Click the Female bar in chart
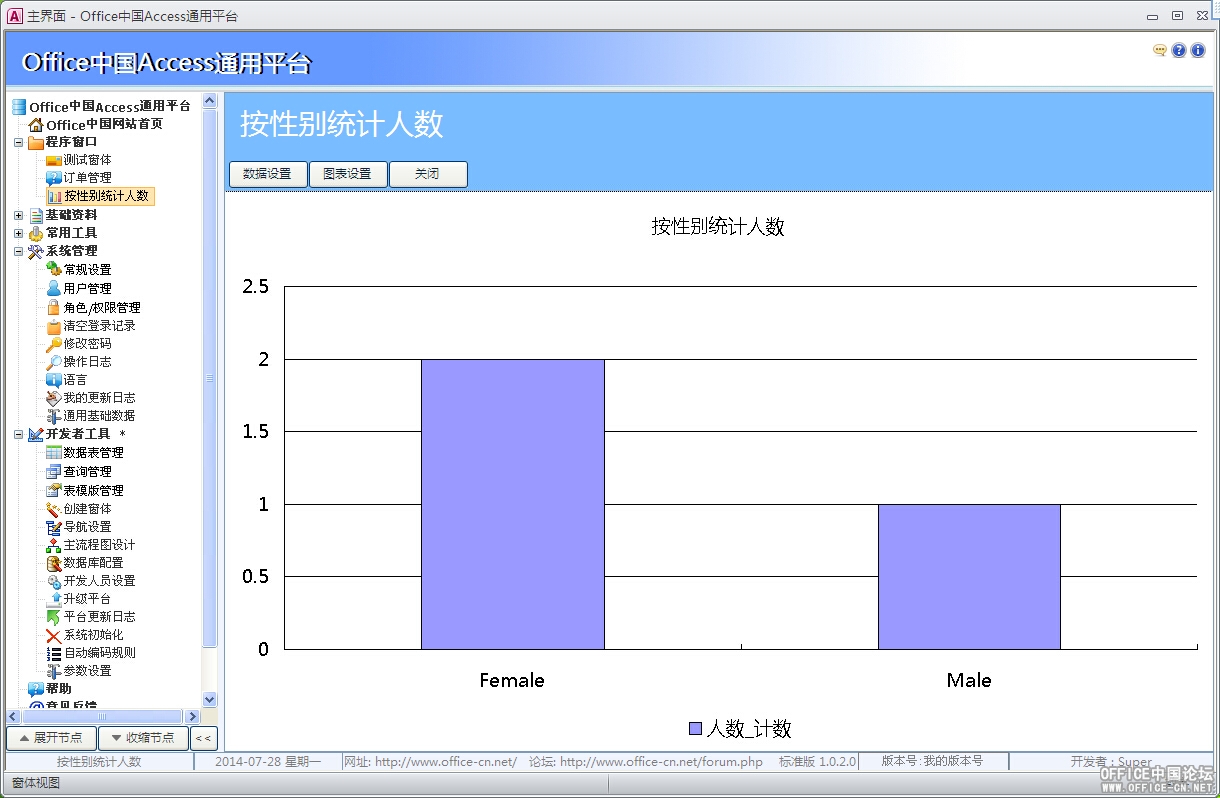Viewport: 1220px width, 798px height. click(512, 504)
